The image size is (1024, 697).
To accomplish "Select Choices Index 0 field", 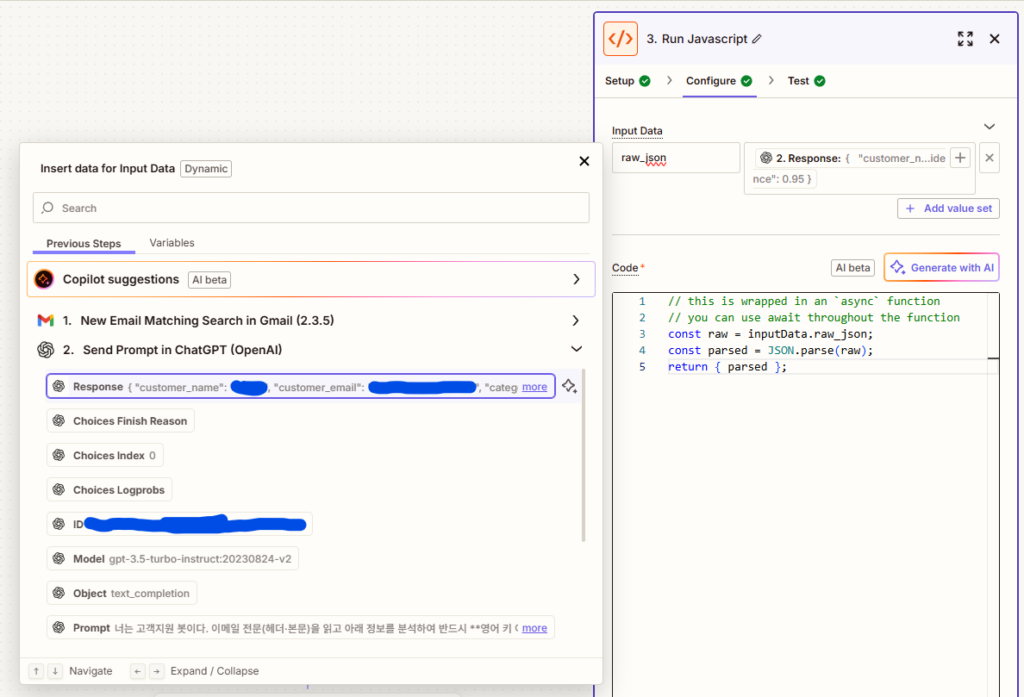I will [105, 455].
